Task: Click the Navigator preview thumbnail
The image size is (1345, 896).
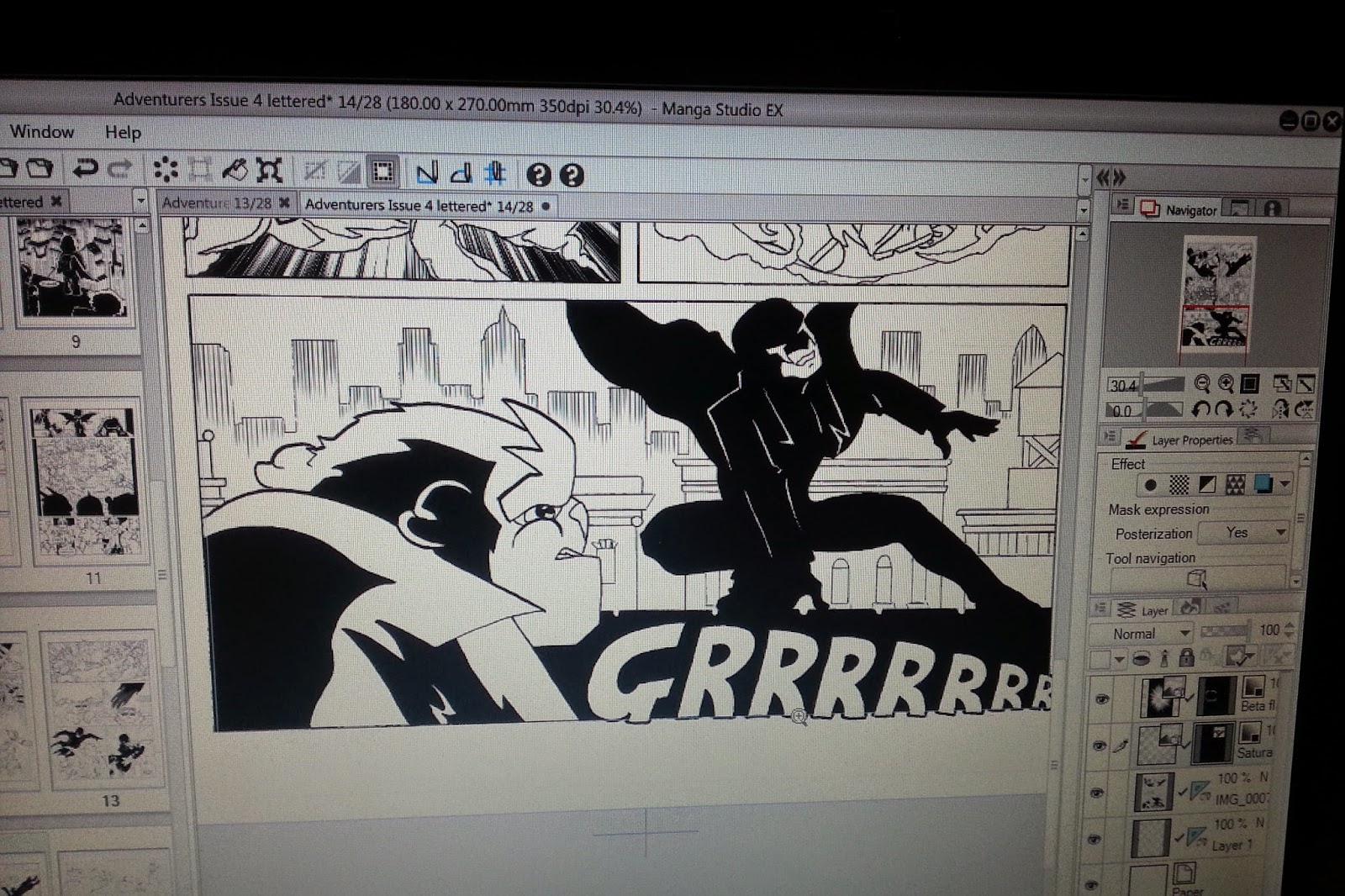Action: (x=1216, y=295)
